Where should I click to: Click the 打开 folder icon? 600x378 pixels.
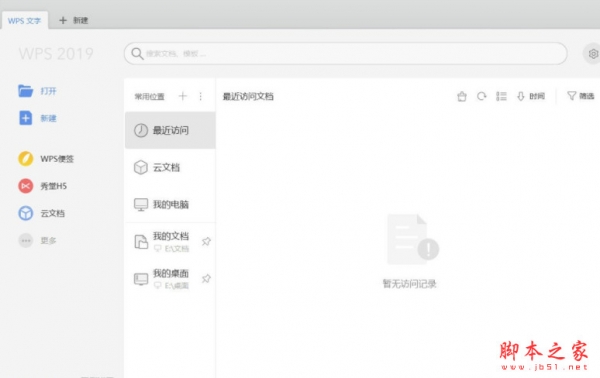[x=26, y=91]
